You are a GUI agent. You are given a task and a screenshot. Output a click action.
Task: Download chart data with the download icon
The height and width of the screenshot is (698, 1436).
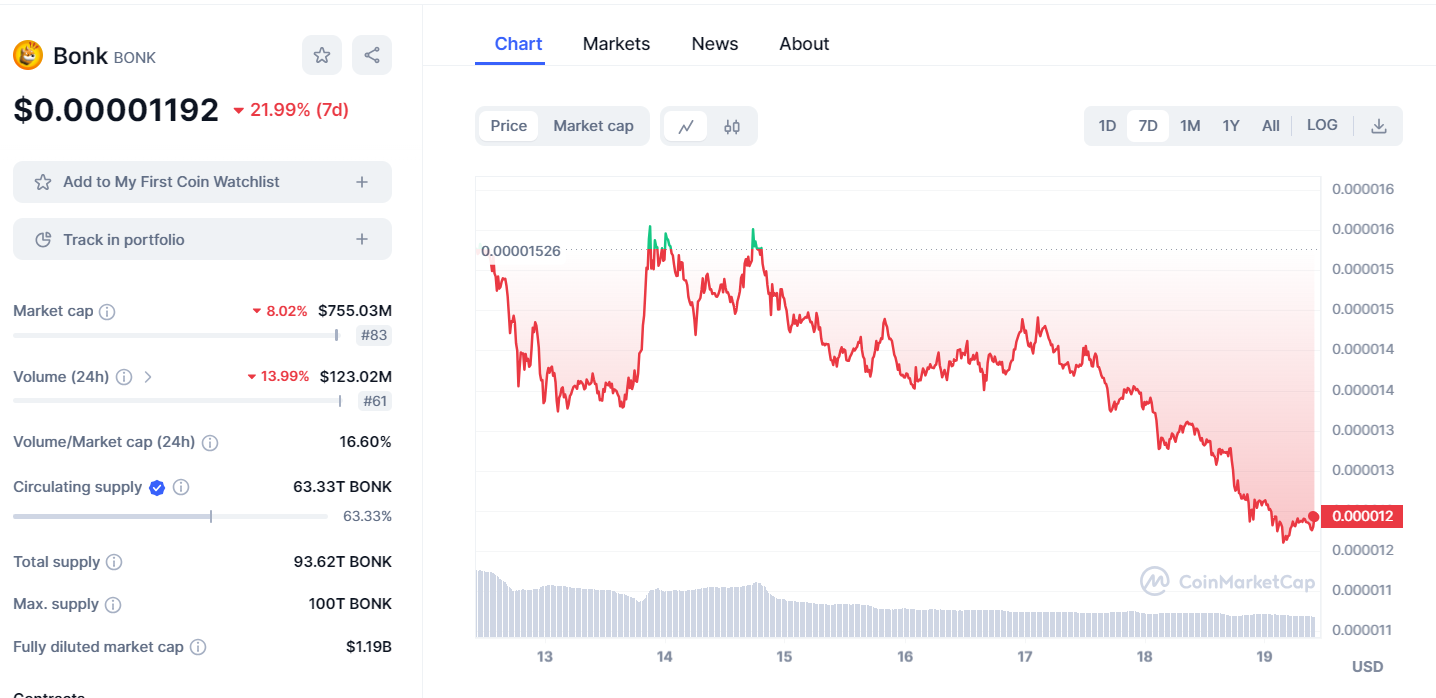click(x=1379, y=127)
